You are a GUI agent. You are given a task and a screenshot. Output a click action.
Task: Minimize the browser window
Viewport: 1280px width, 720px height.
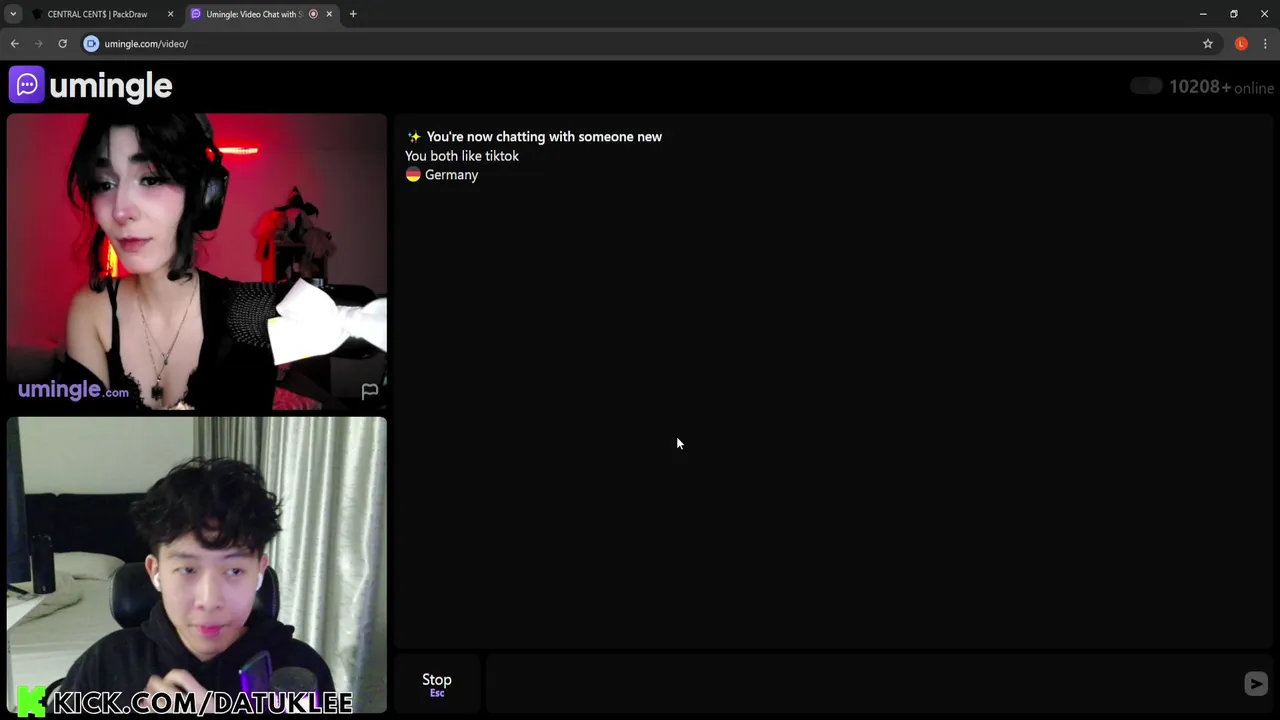1203,14
